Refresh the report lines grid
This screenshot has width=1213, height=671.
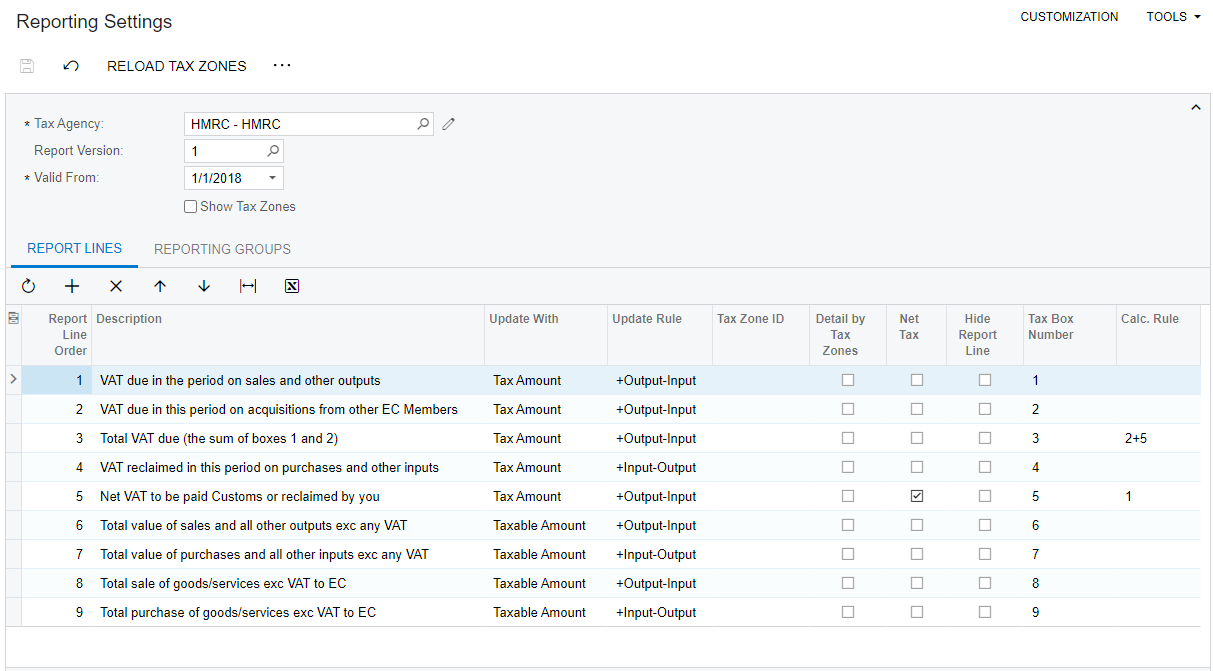point(28,286)
